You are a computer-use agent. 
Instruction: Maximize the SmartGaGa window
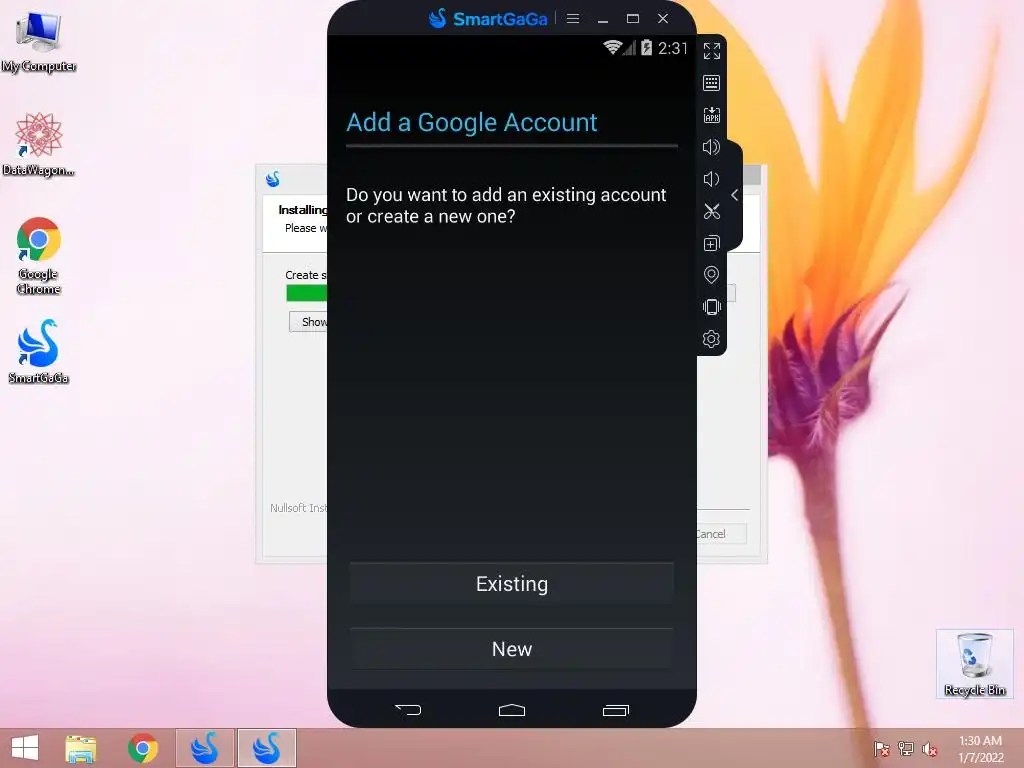tap(633, 18)
